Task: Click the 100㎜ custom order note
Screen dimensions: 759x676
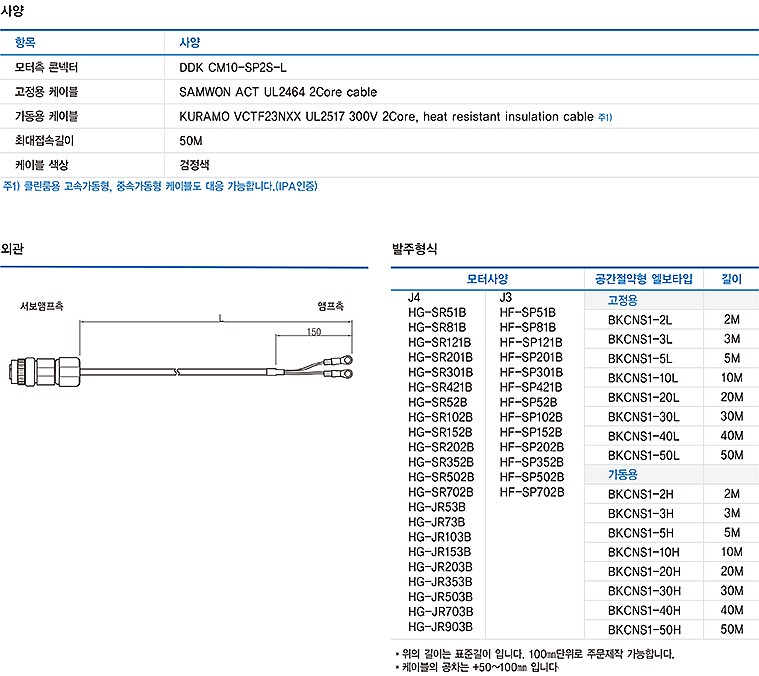Action: click(x=535, y=654)
